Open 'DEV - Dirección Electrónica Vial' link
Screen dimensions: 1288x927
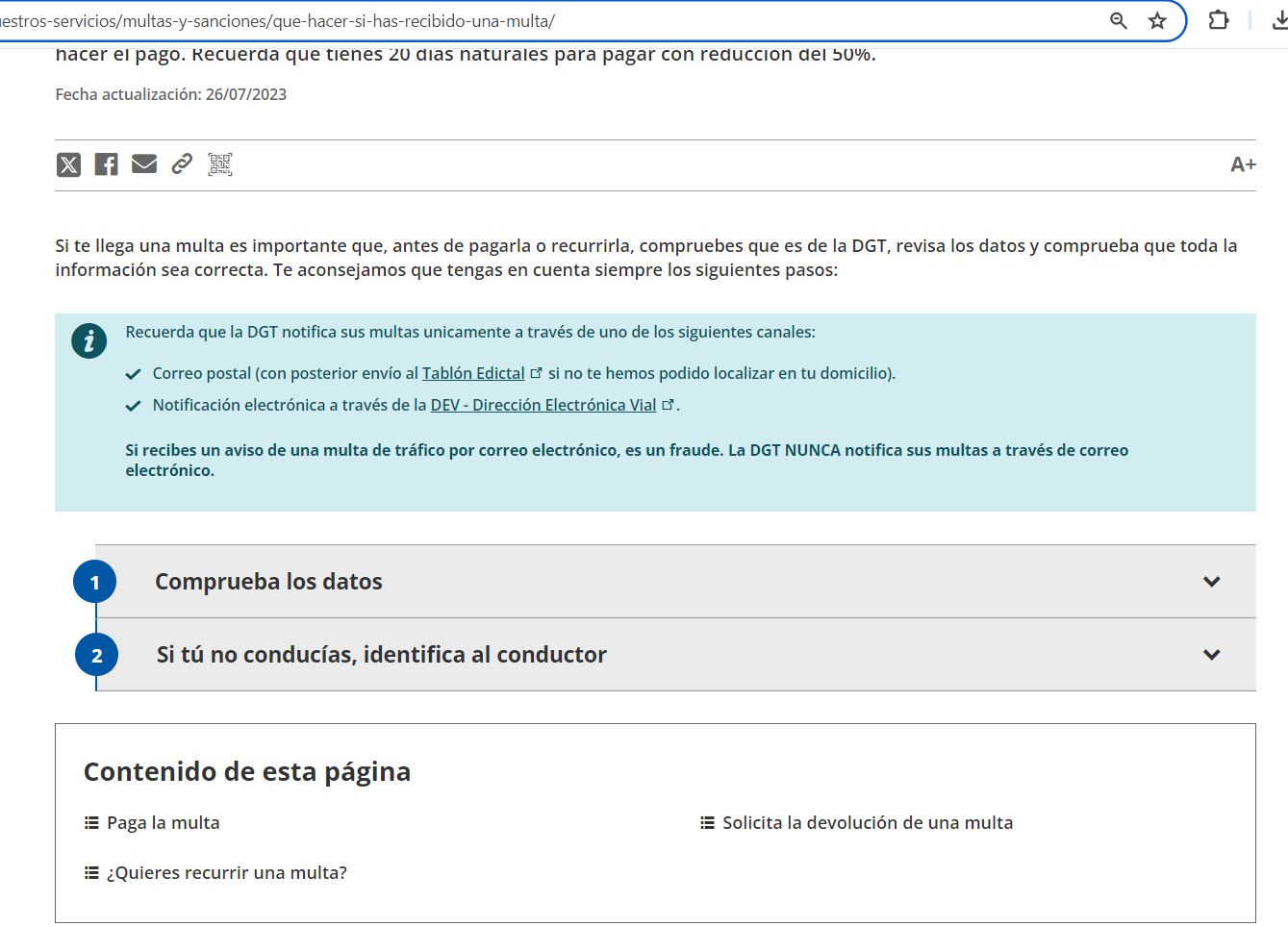point(543,405)
